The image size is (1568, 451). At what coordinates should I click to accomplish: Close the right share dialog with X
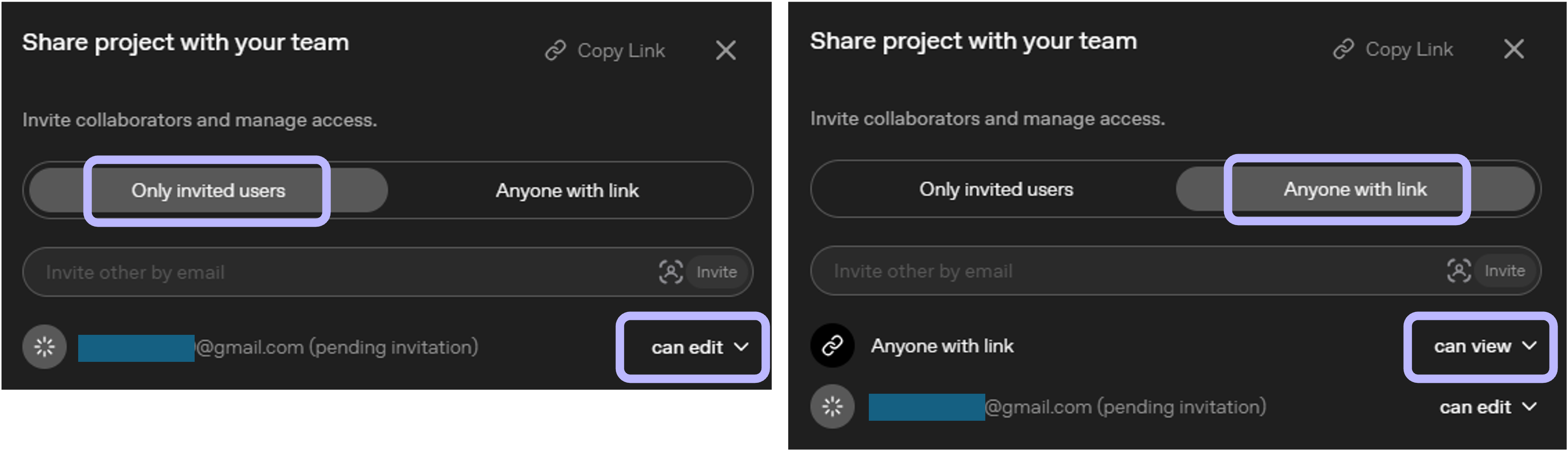(1513, 49)
